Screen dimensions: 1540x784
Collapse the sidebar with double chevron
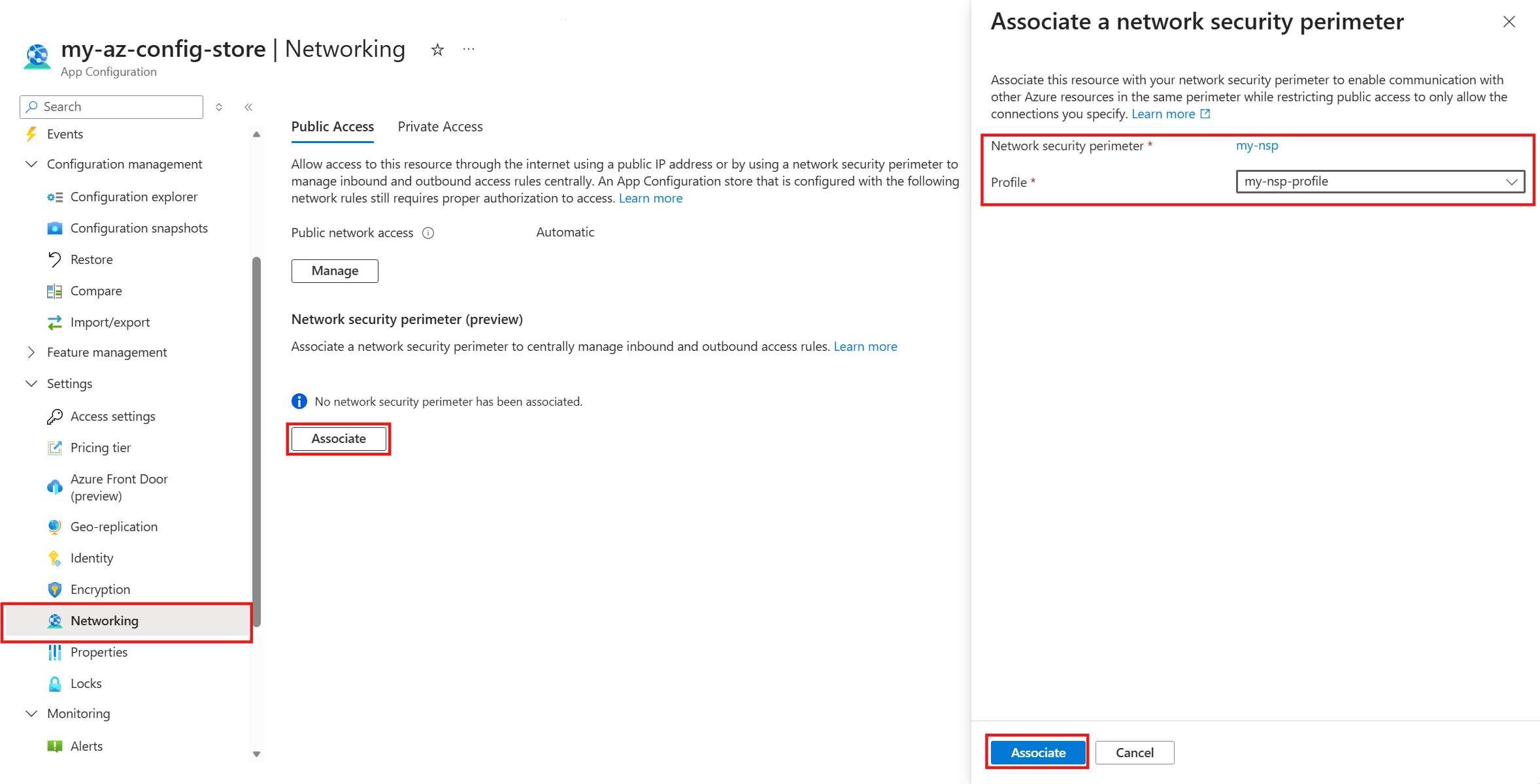[x=248, y=107]
